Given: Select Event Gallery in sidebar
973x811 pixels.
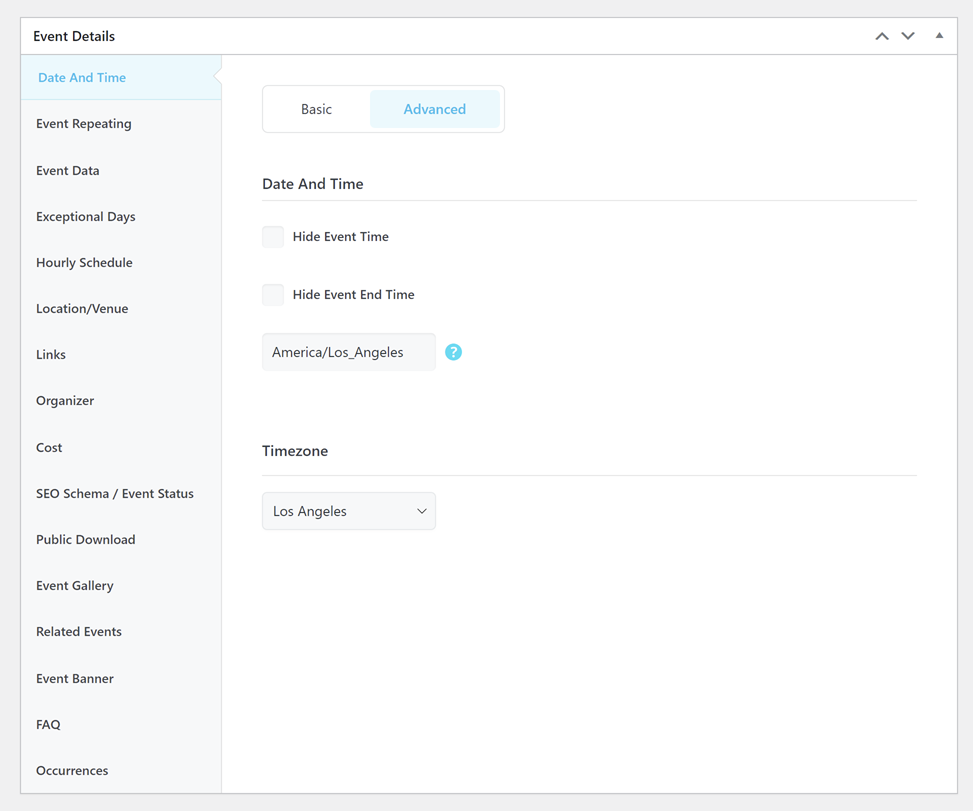Looking at the screenshot, I should [x=75, y=586].
